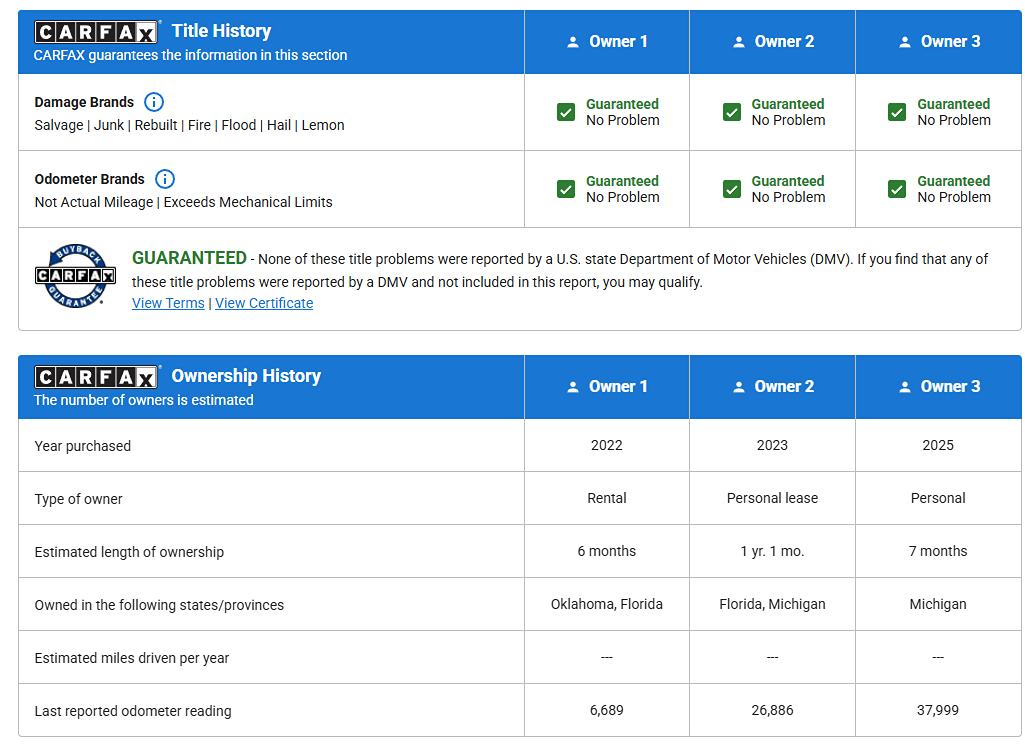Click Owner 2's Odometer Brands green checkmark
This screenshot has height=751, width=1025.
[732, 189]
